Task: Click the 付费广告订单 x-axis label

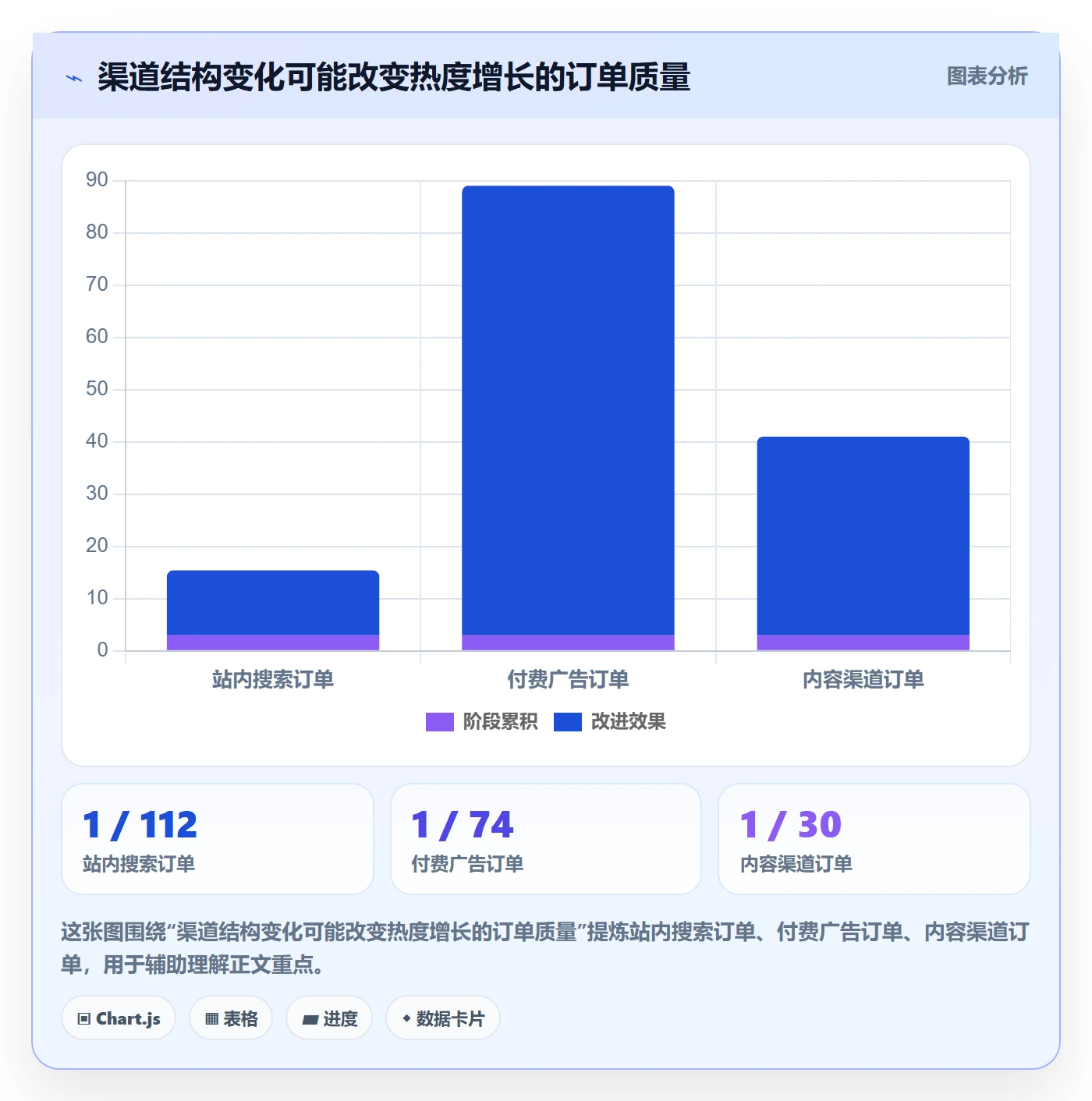Action: [x=568, y=680]
